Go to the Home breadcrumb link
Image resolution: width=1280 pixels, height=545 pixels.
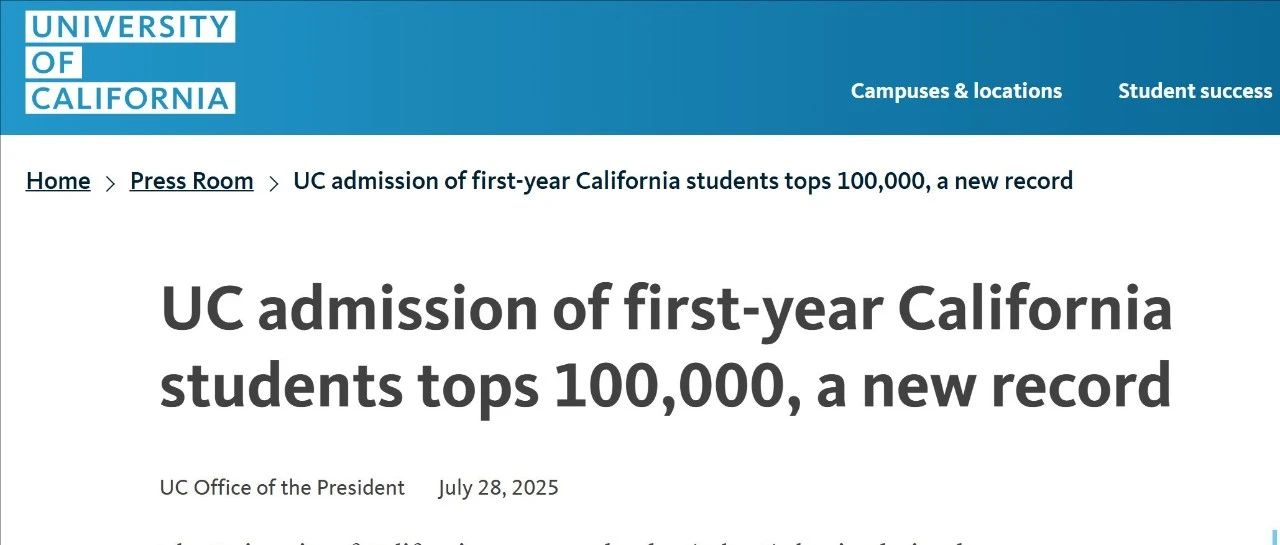(x=58, y=181)
